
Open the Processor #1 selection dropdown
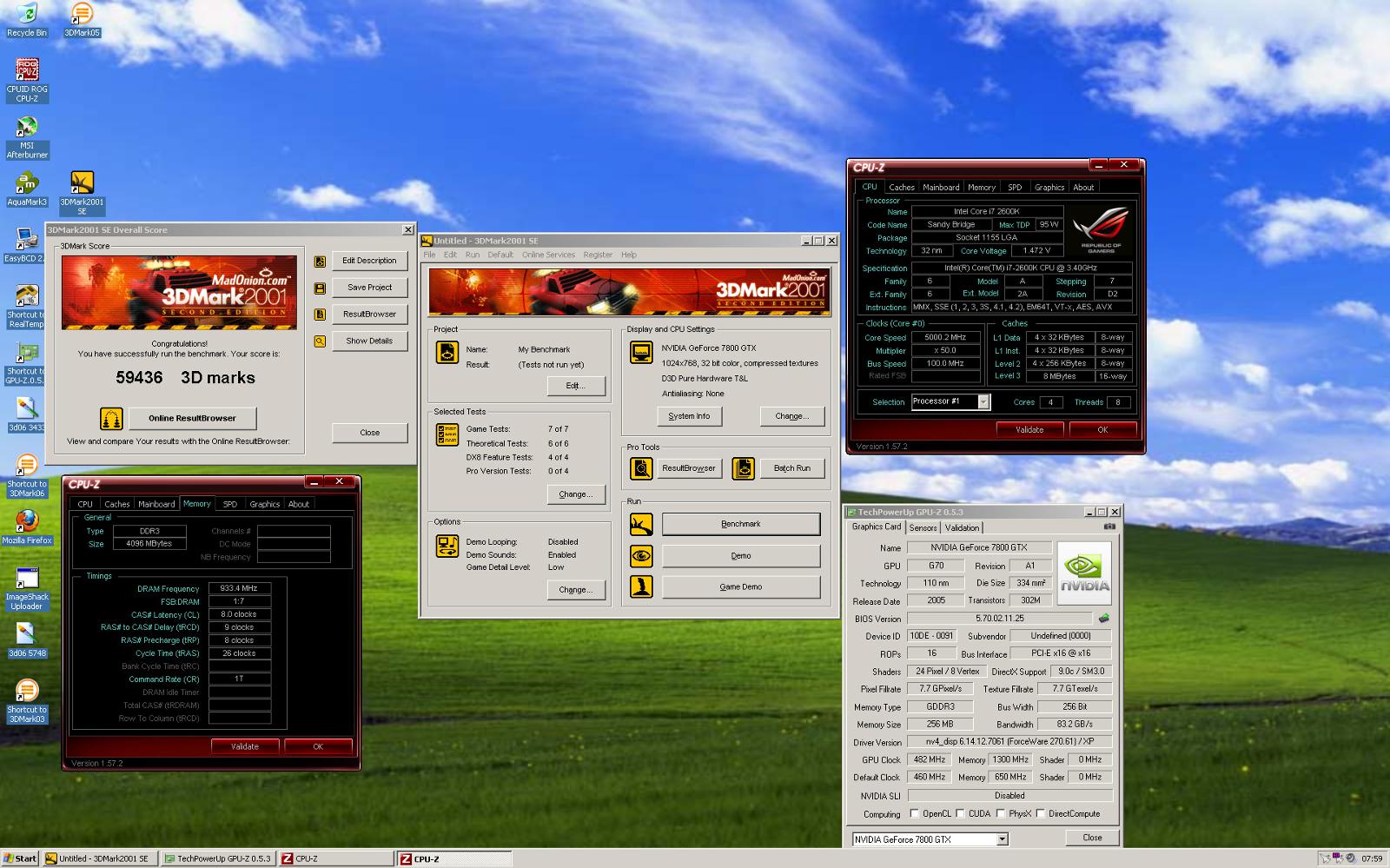(x=983, y=401)
